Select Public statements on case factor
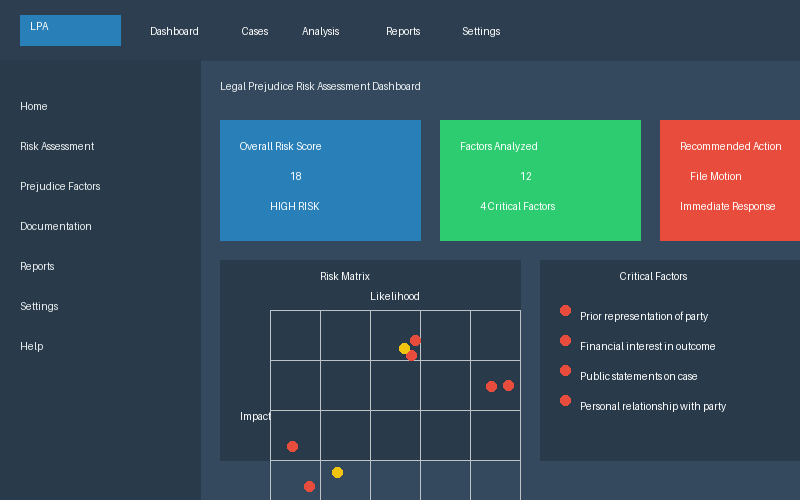This screenshot has height=500, width=800. (639, 377)
